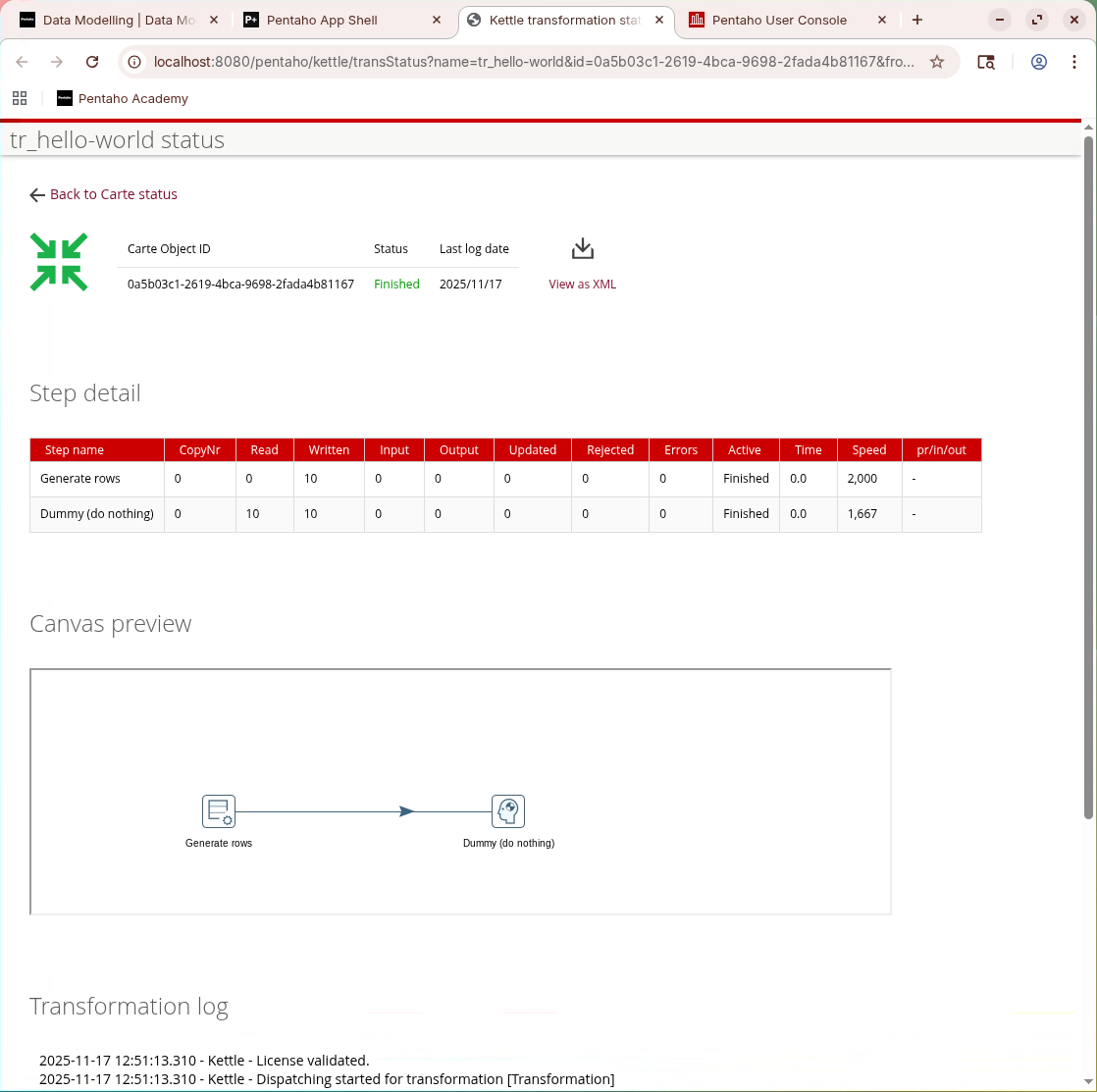
Task: Bookmark this page with the star icon
Action: [937, 62]
